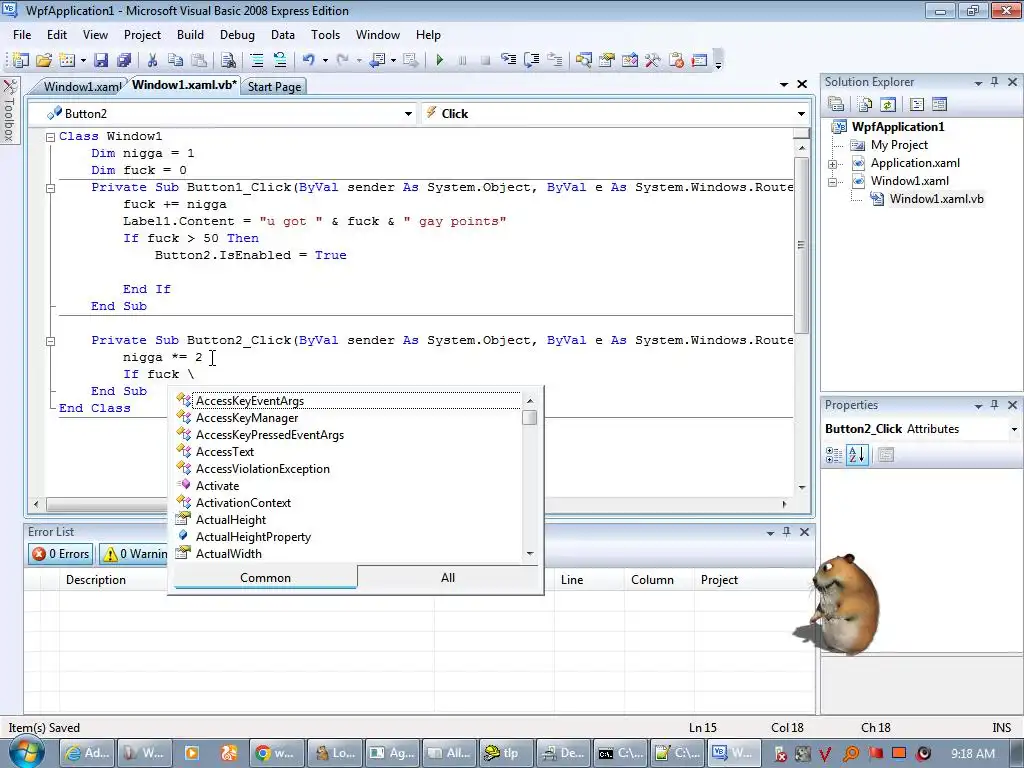Click the Save All toolbar icon
The image size is (1024, 768).
[x=124, y=60]
